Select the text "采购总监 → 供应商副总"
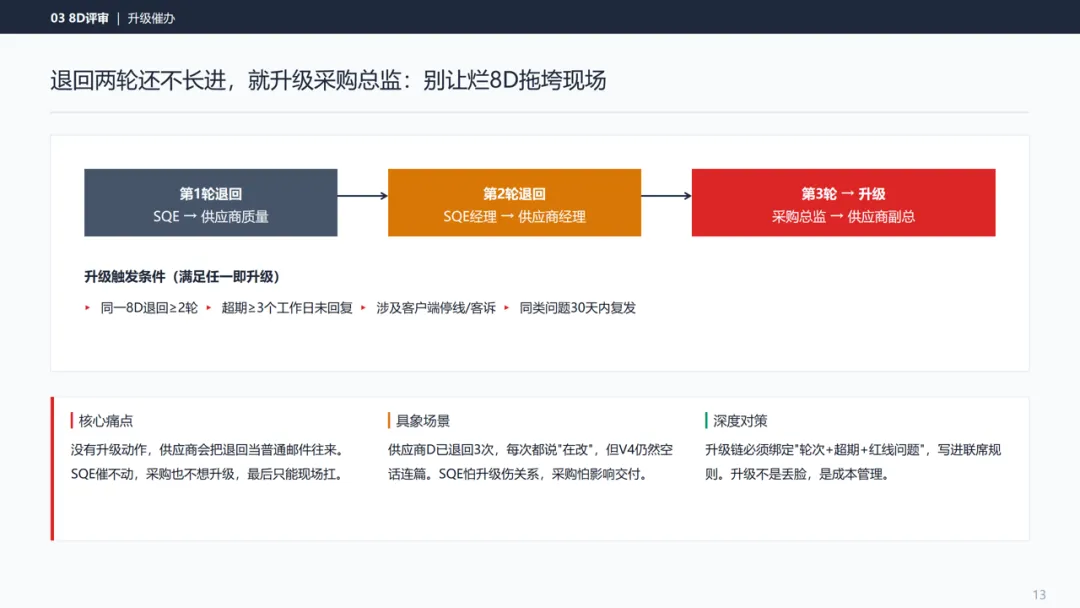The image size is (1080, 608). pos(843,216)
